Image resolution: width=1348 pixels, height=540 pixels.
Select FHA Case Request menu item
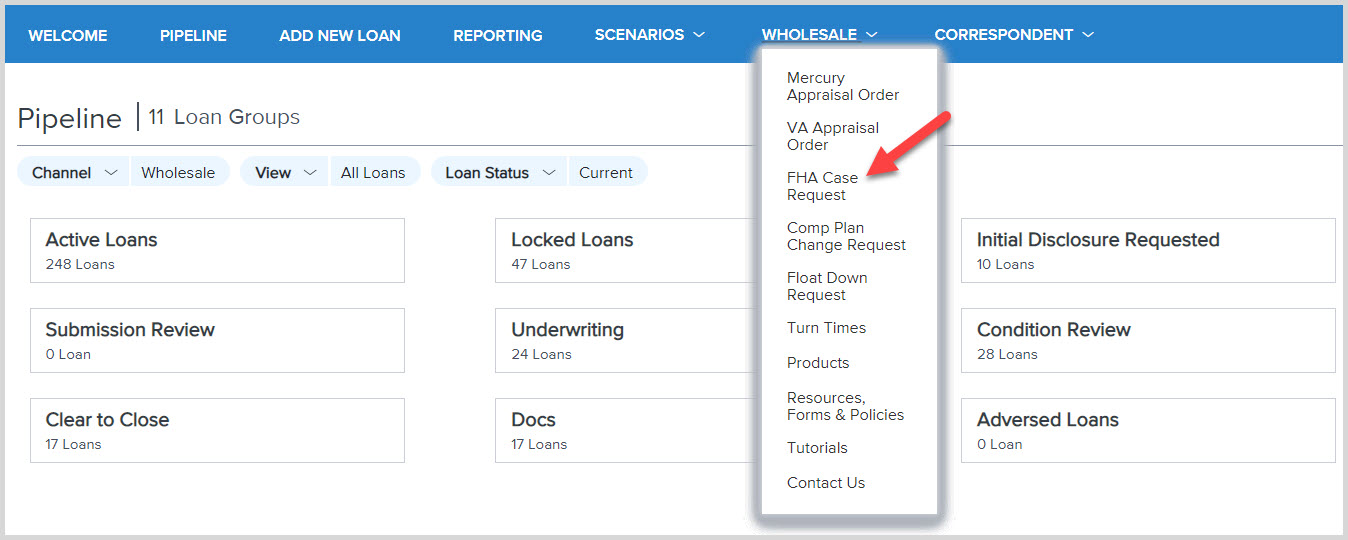pyautogui.click(x=822, y=186)
